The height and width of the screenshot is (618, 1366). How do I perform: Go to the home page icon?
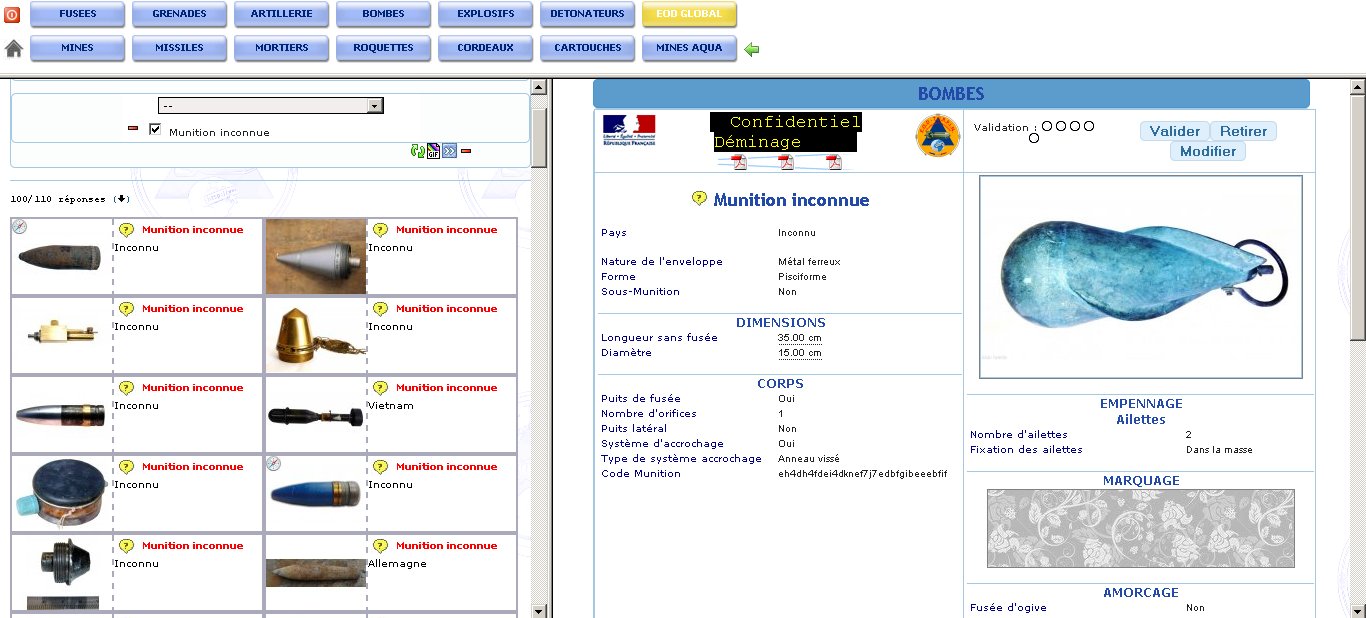coord(14,48)
